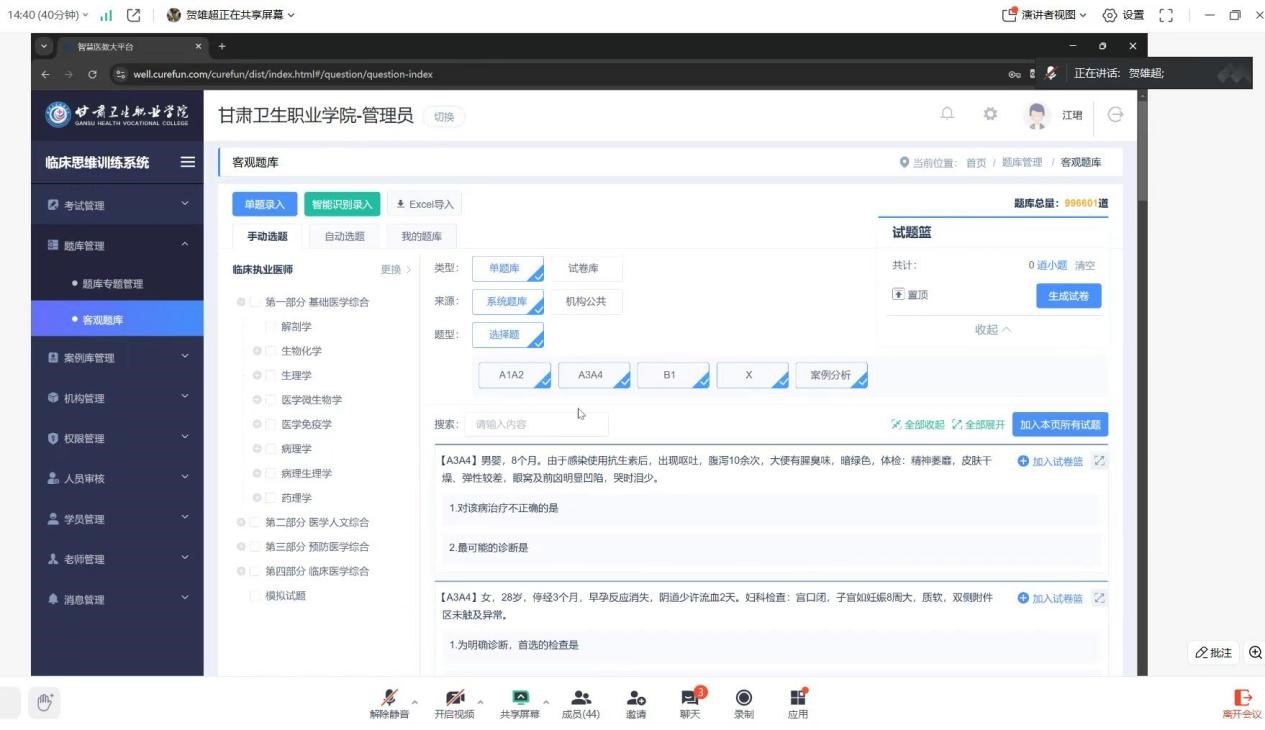Expand the 第二部分 医学人文综合 tree node

coord(241,522)
